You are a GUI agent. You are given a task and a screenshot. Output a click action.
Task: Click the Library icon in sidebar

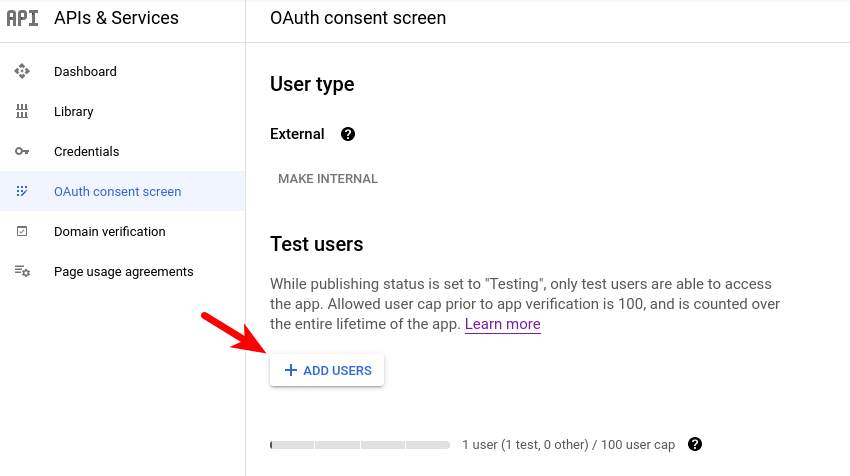click(x=22, y=112)
